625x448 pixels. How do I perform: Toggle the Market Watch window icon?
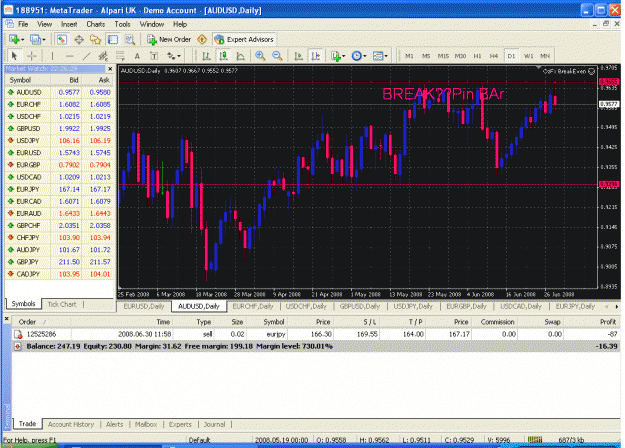coord(61,39)
